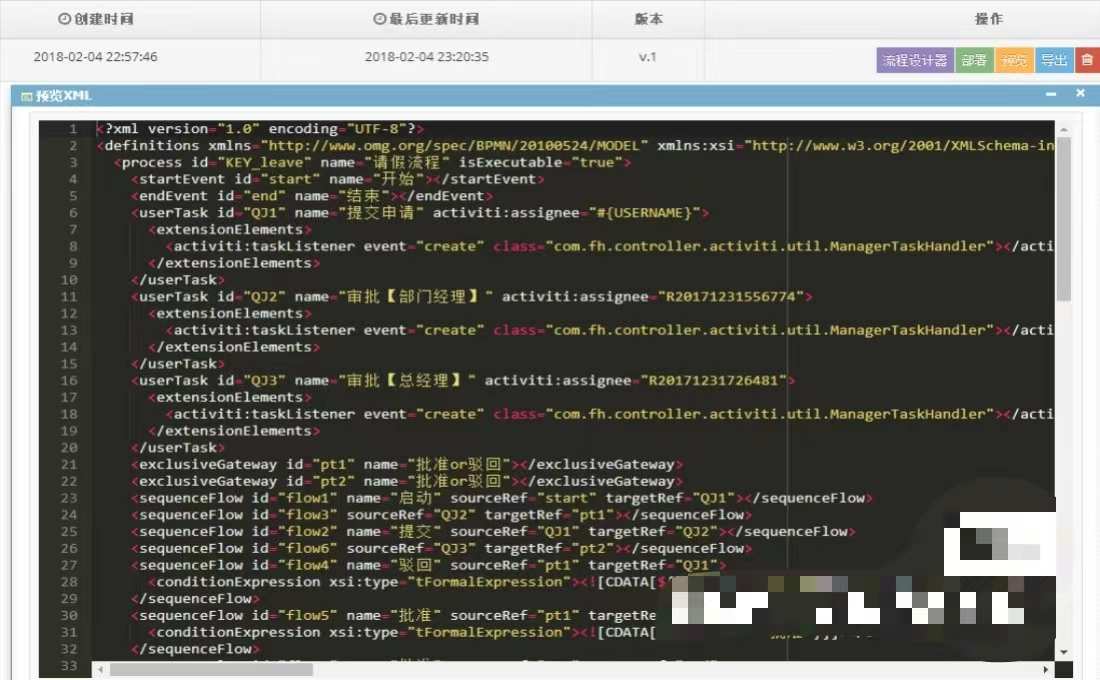Click line number 11 in the gutter
This screenshot has width=1100, height=680.
[x=69, y=297]
